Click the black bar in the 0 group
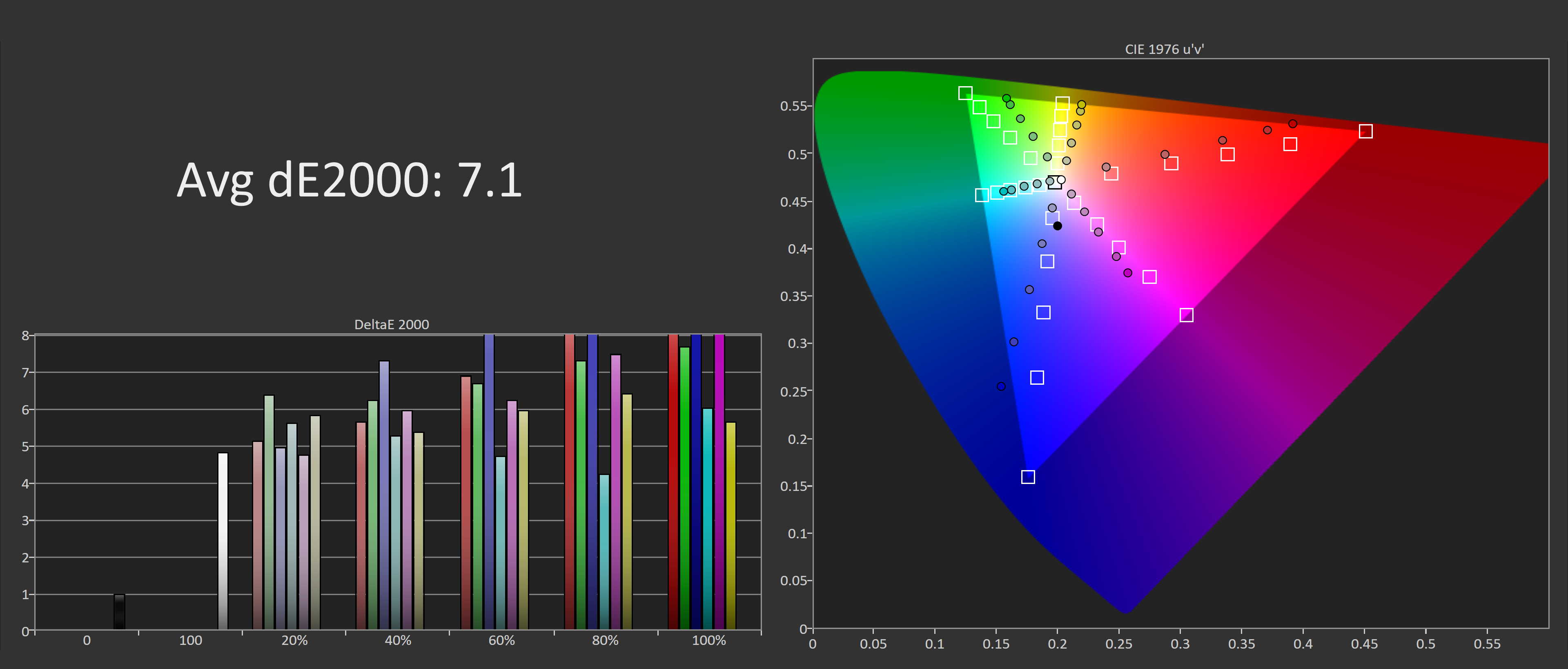 pyautogui.click(x=119, y=611)
